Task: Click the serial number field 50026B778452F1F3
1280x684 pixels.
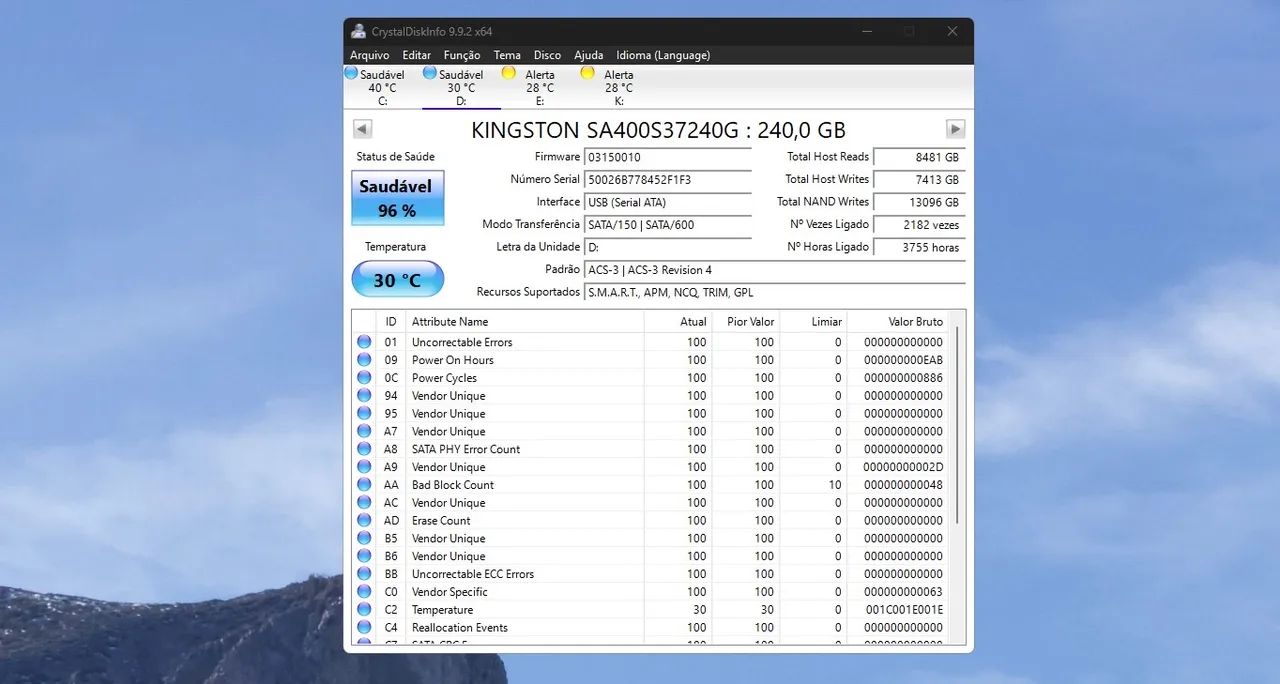Action: tap(667, 180)
